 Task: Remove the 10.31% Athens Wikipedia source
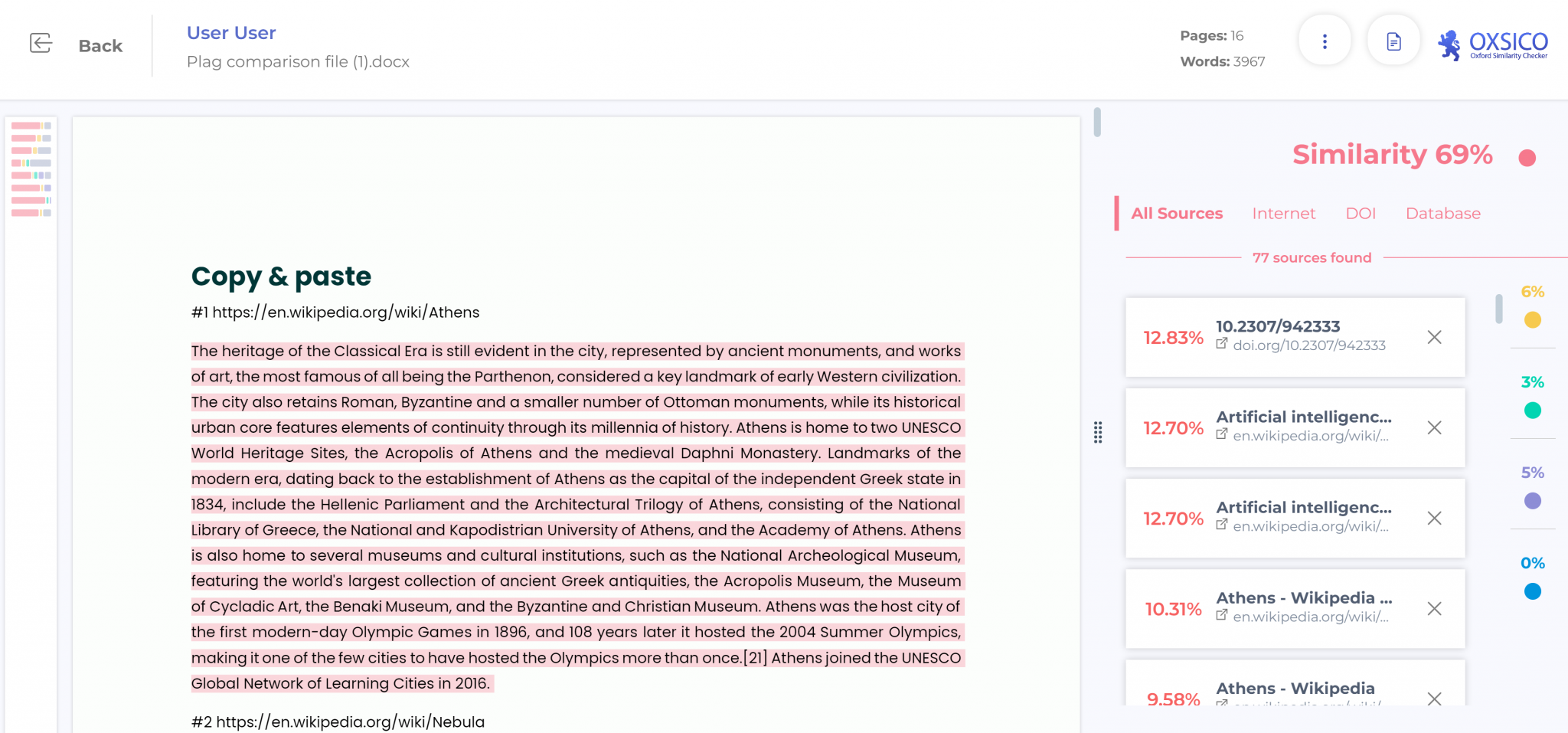tap(1434, 609)
